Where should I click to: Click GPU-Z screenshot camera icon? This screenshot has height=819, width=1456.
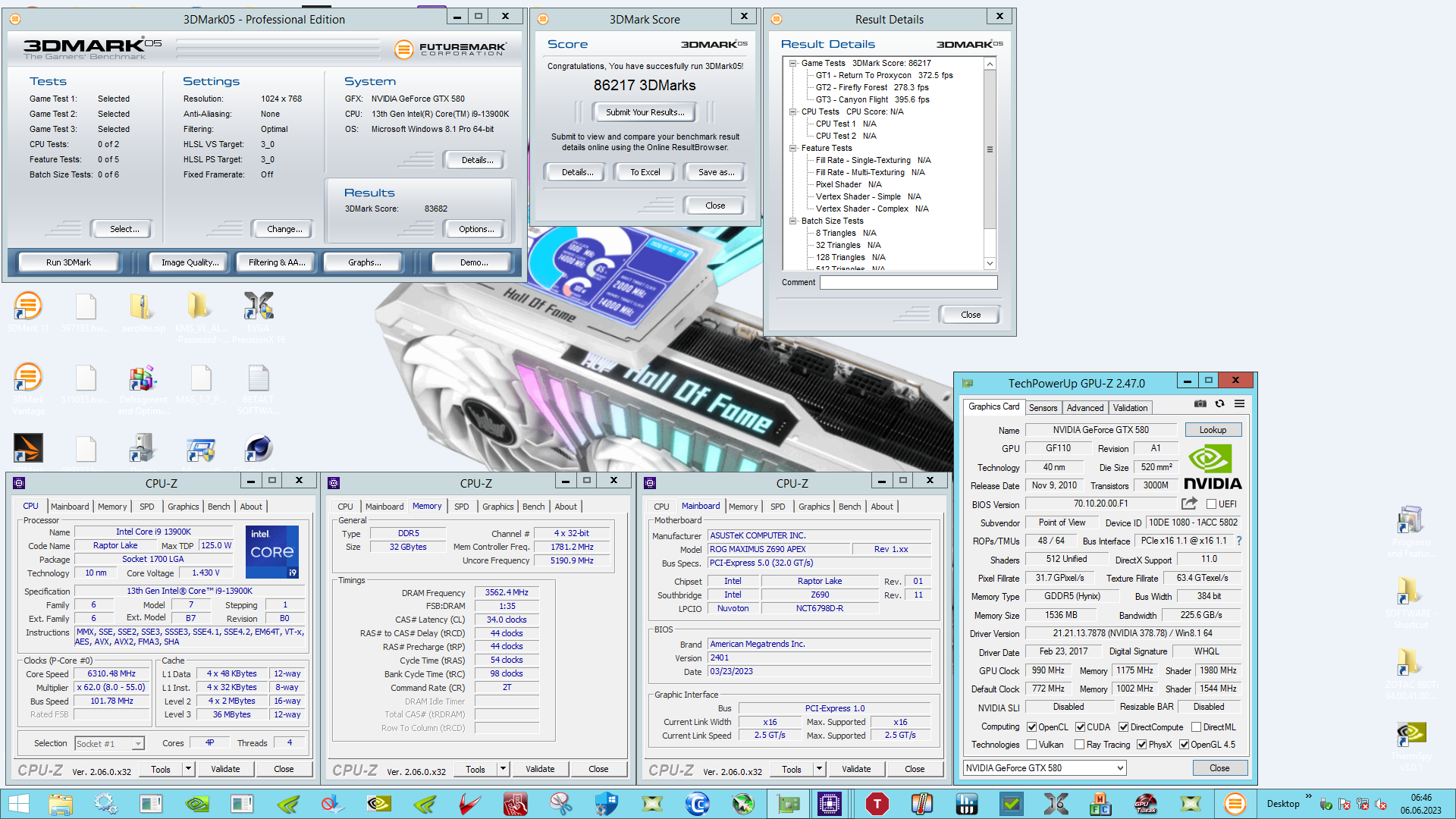pyautogui.click(x=1200, y=404)
